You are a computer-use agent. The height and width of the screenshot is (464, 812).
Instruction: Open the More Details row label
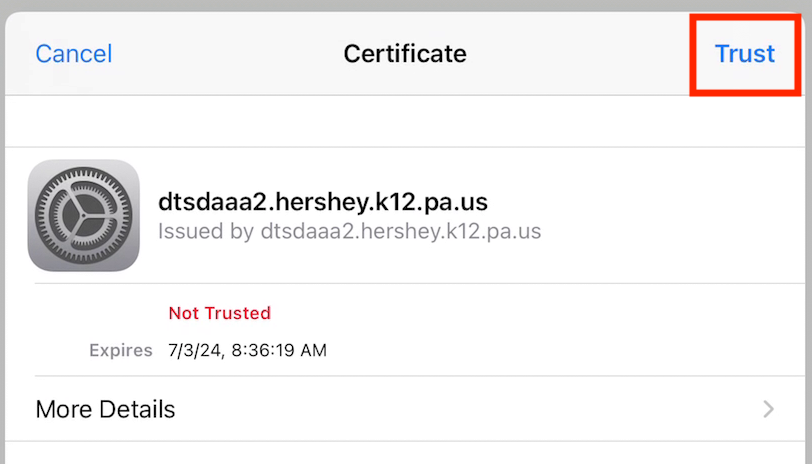pos(105,409)
